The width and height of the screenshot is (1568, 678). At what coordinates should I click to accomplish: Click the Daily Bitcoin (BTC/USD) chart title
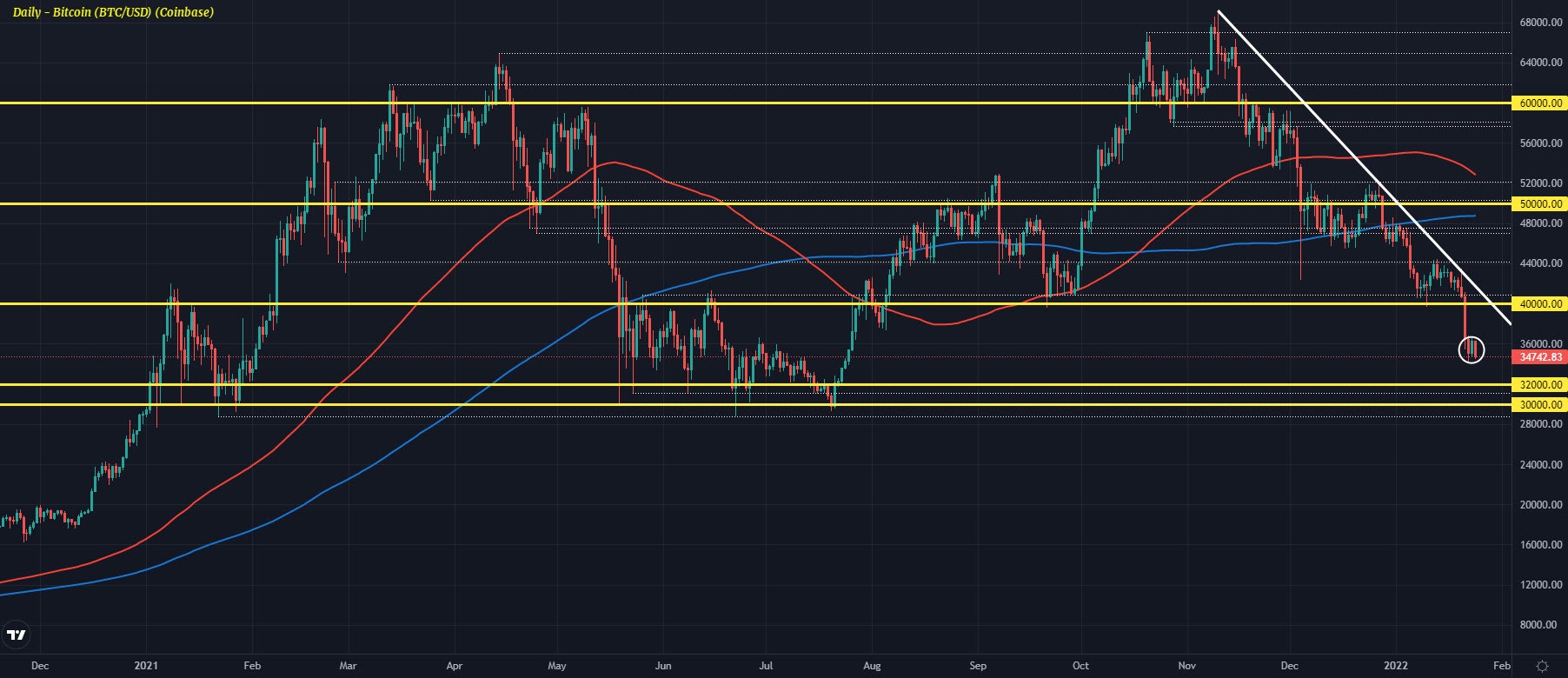[113, 12]
